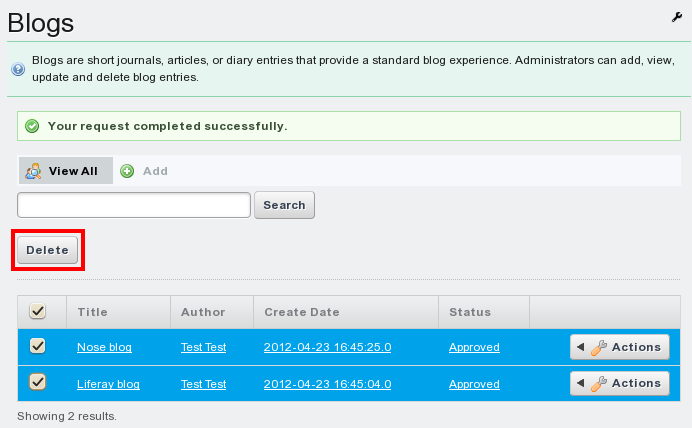Click the green success checkmark icon
This screenshot has height=428, width=692.
(x=32, y=126)
